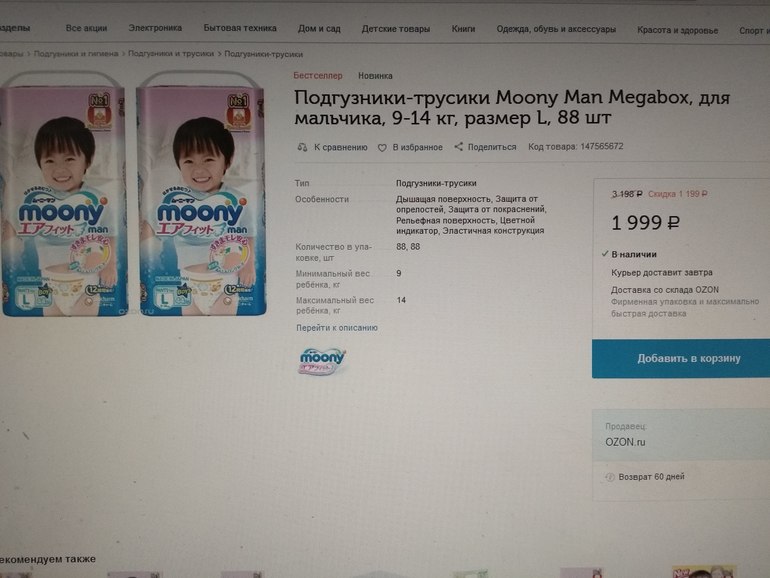Open the Все акции menu item
Screen dimensions: 770x578
(87, 28)
